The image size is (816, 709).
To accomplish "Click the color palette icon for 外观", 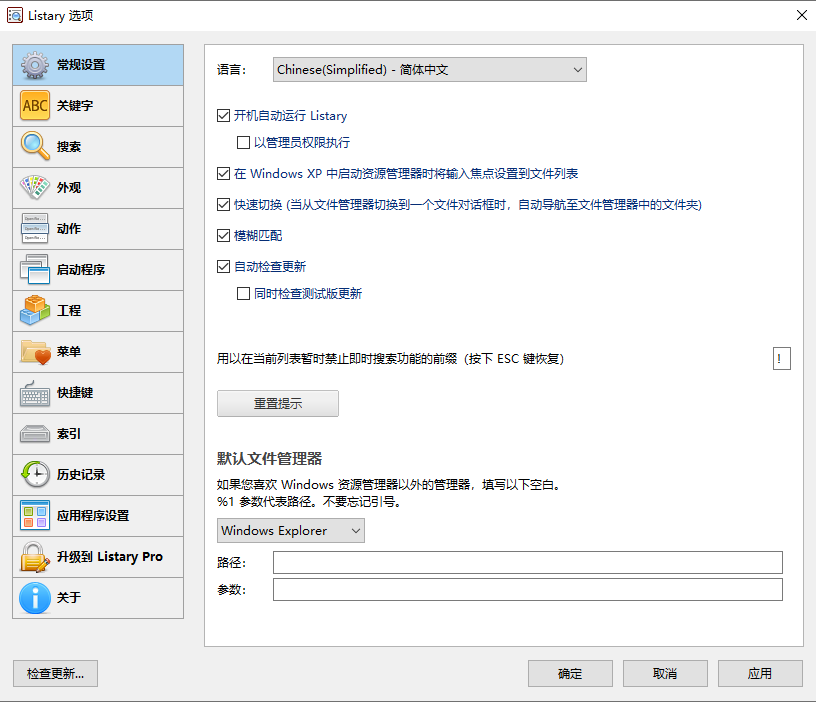I will point(35,187).
